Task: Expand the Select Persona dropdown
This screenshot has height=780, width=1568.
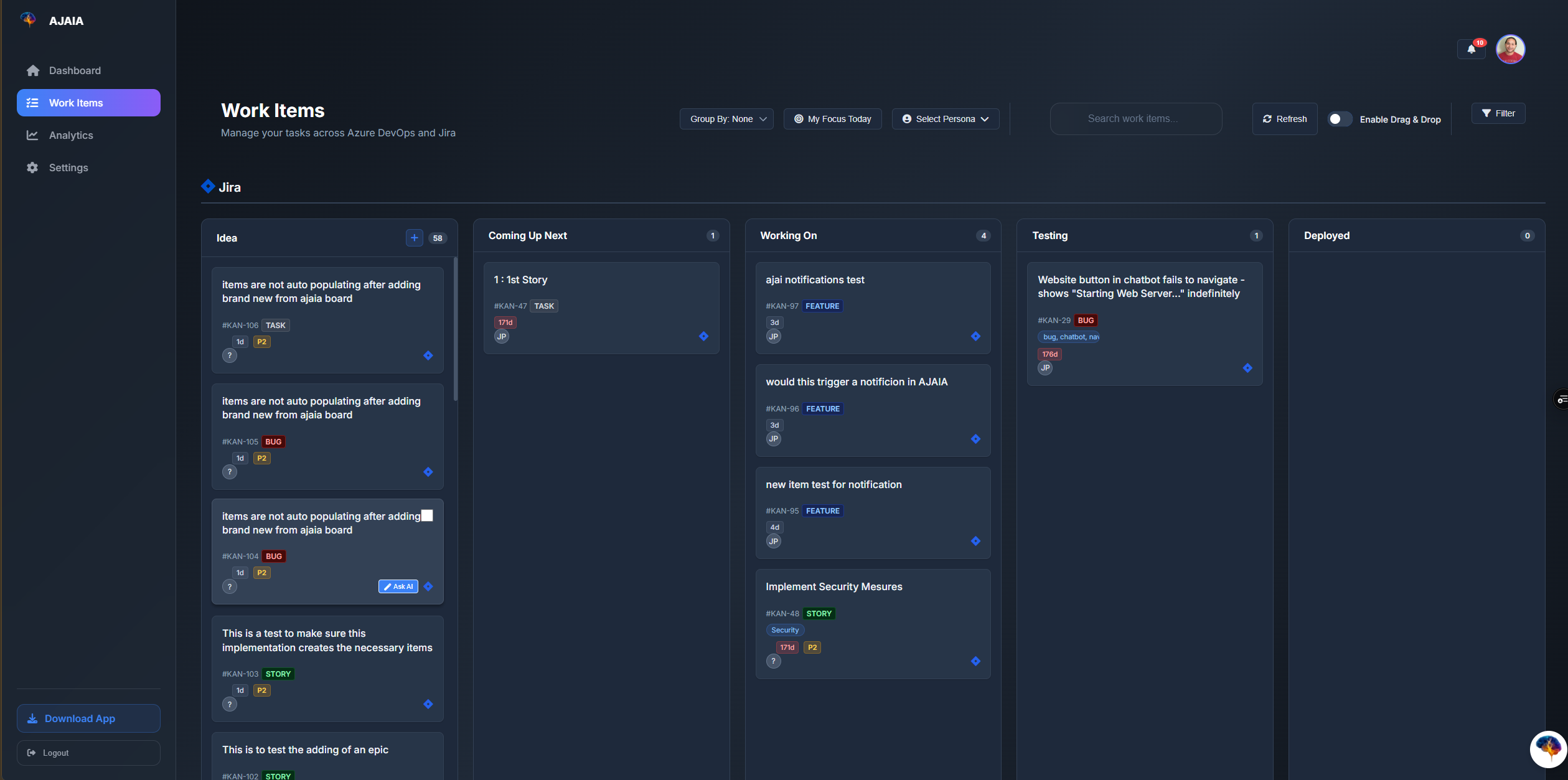Action: point(945,119)
